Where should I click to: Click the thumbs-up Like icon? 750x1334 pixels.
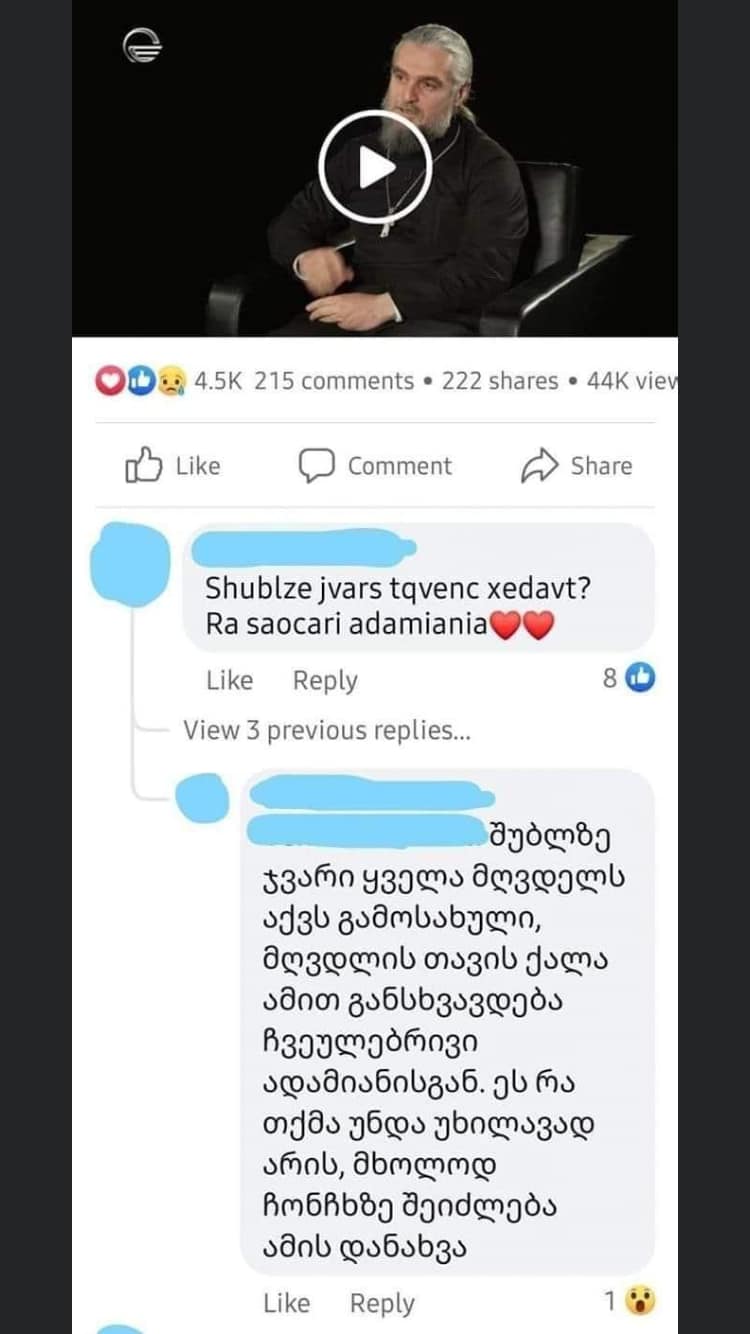click(x=143, y=466)
